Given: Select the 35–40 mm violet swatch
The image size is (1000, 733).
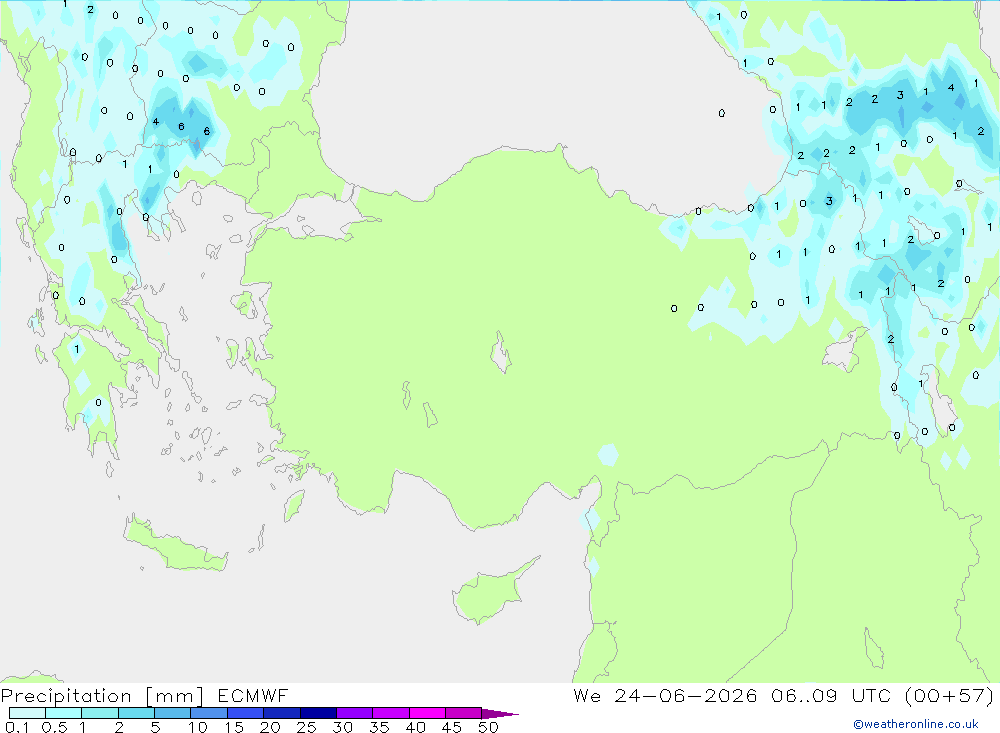Looking at the screenshot, I should [x=391, y=713].
